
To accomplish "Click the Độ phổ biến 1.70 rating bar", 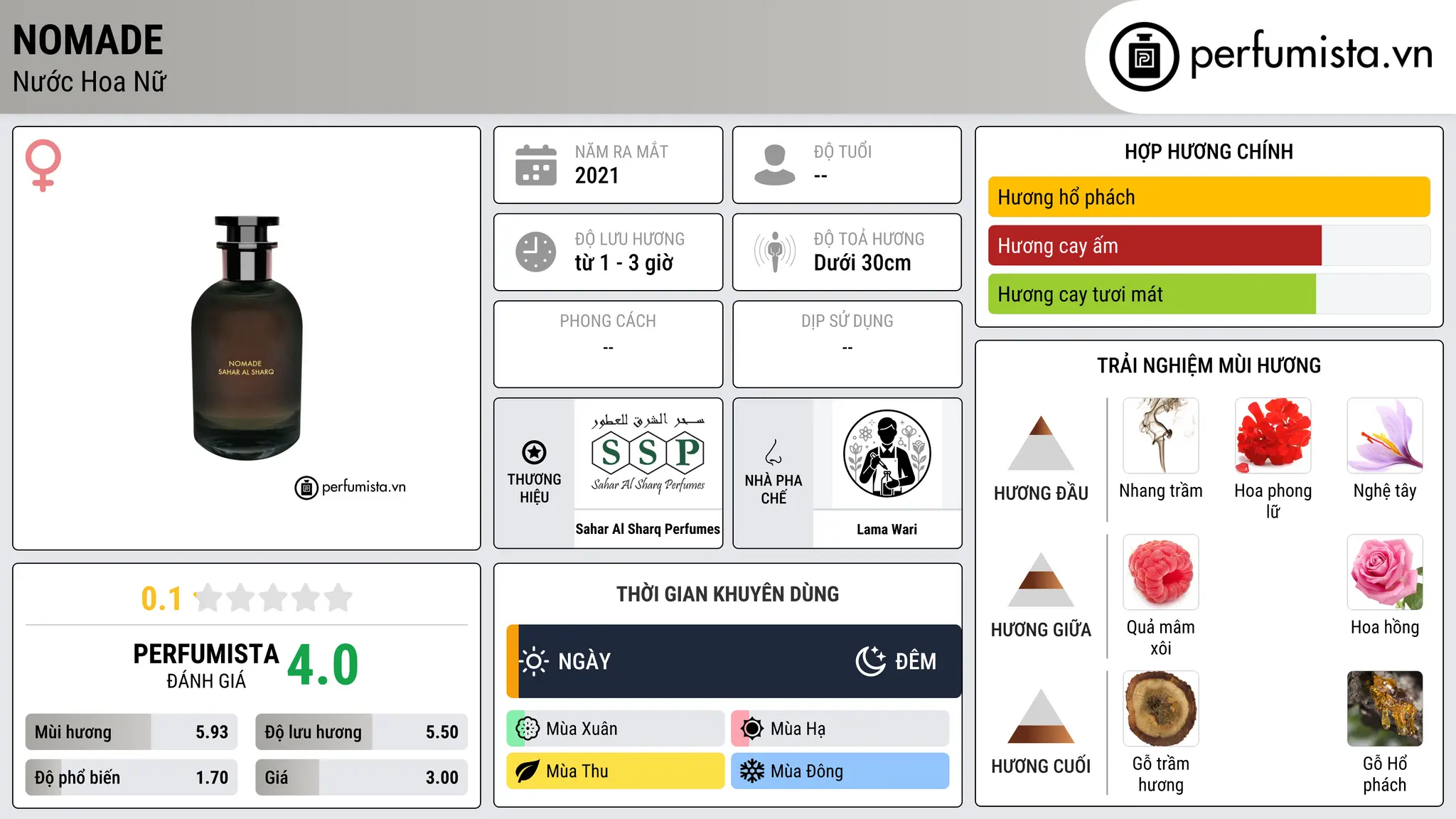I will (x=132, y=777).
